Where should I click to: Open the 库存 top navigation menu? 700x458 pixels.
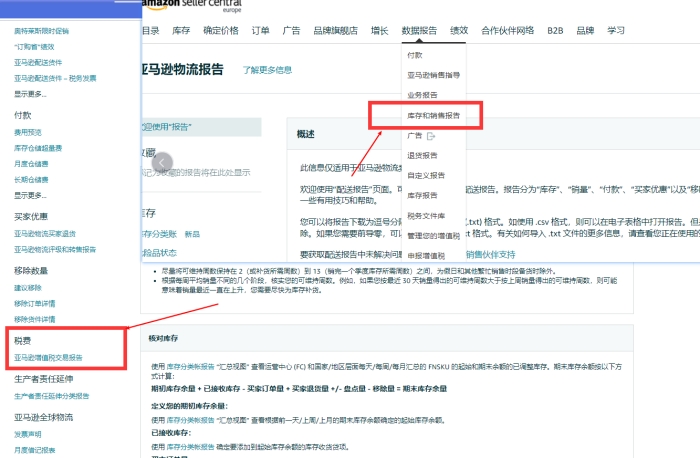tap(181, 31)
